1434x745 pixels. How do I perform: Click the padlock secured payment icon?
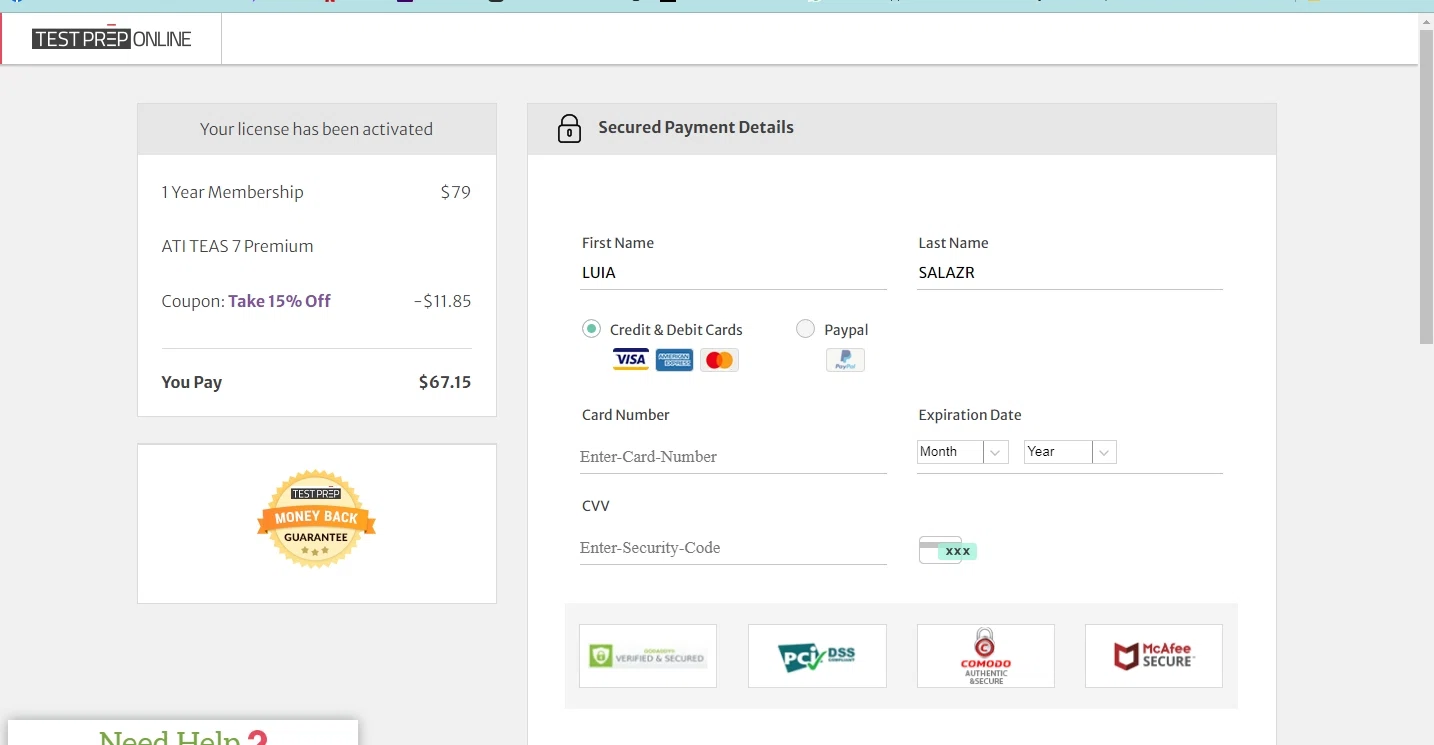click(x=569, y=129)
